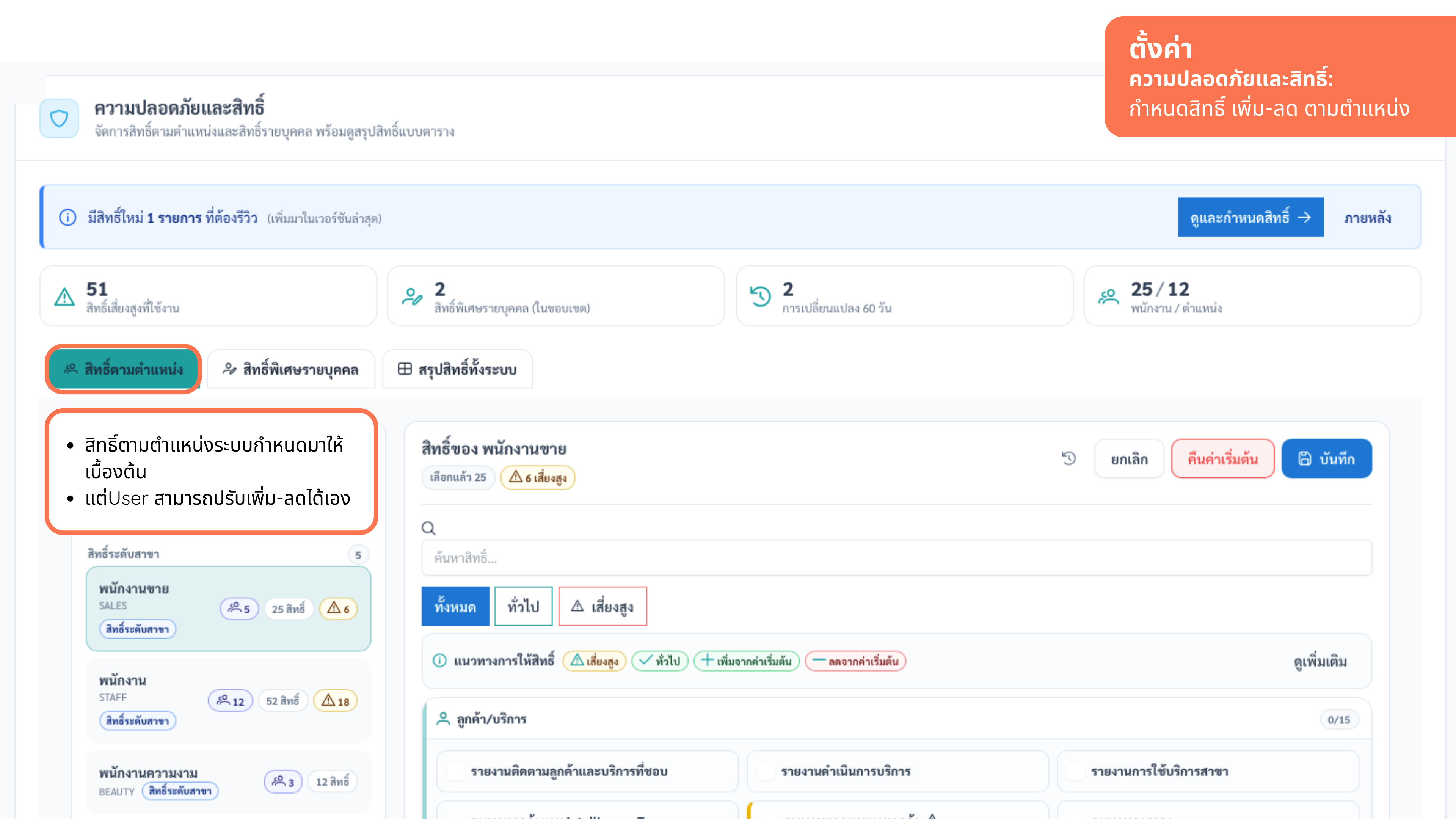The image size is (1456, 819).
Task: Expand guidelines with ดูเพิ่มเติม
Action: 1320,661
